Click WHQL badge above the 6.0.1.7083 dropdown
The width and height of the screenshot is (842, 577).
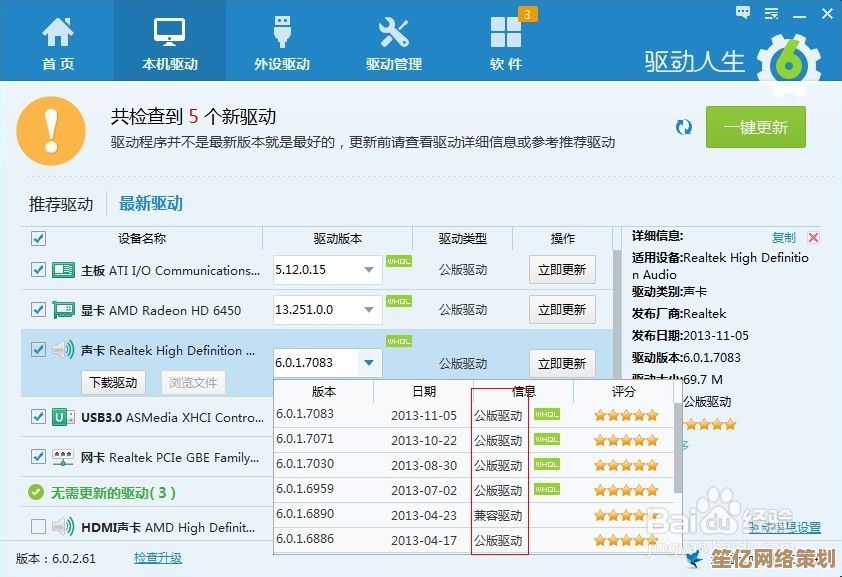tap(399, 341)
